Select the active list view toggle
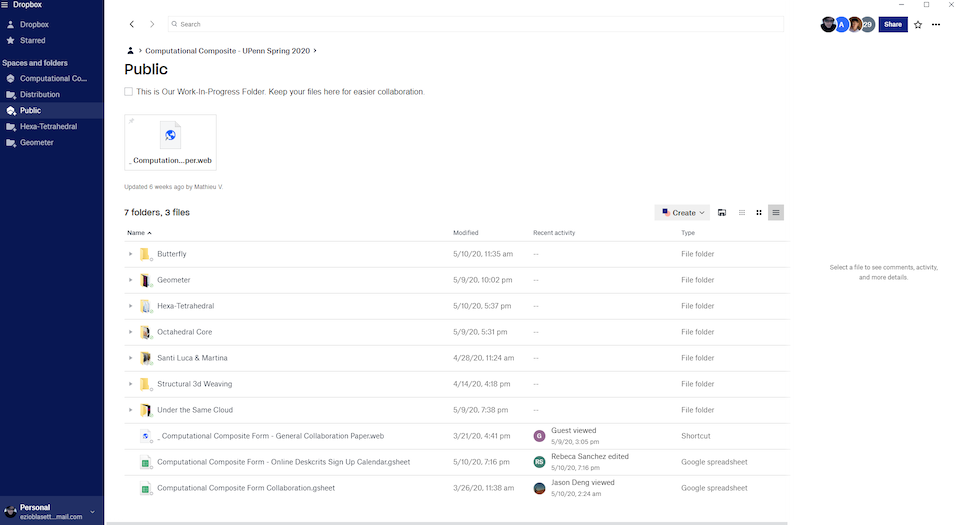The height and width of the screenshot is (525, 960). coord(776,212)
